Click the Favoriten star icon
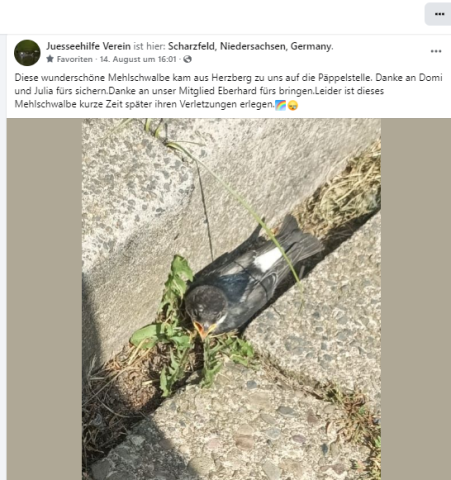Viewport: 451px width, 480px height. click(50, 59)
